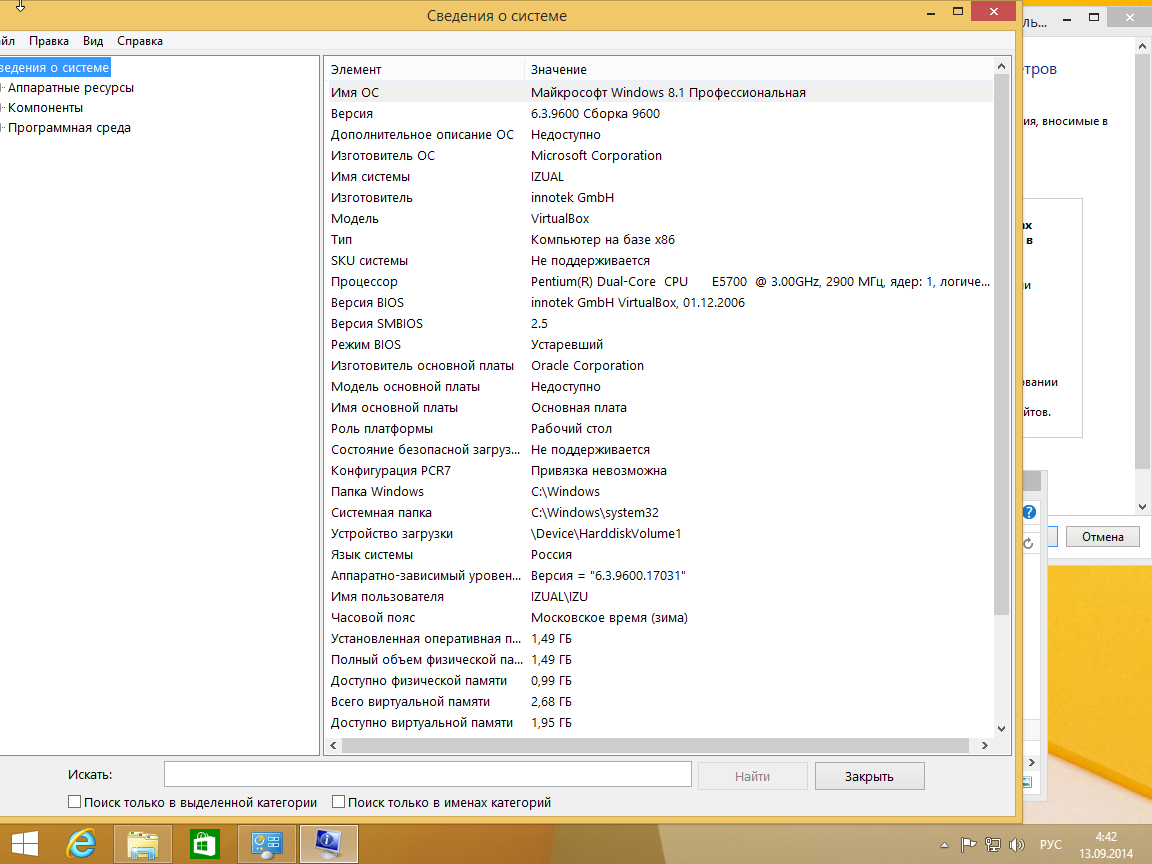Click horizontal scrollbar right arrow
Screen dimensions: 1152x864
(x=984, y=745)
